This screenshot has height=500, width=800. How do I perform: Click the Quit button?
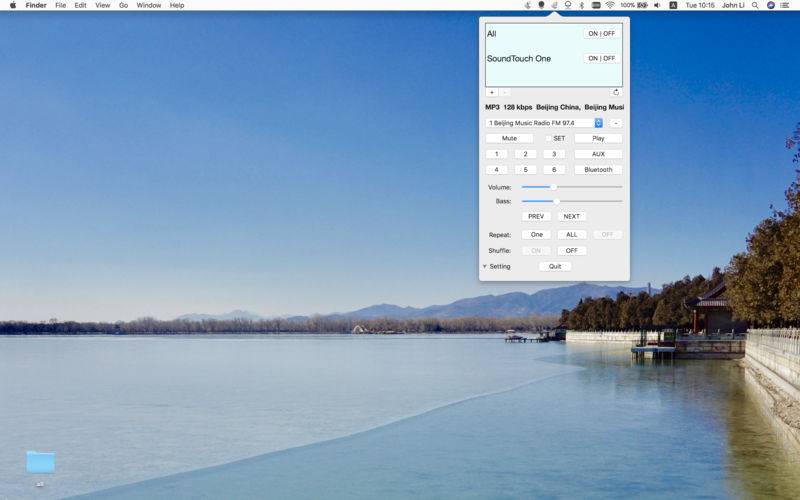click(x=555, y=266)
